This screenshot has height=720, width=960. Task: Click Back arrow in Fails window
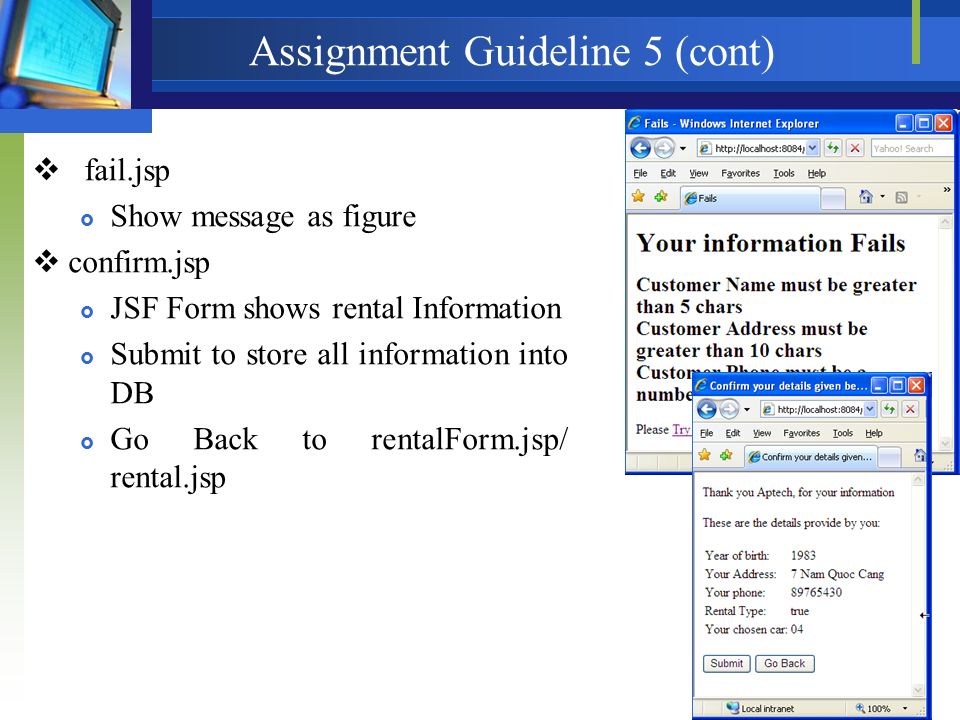coord(640,148)
